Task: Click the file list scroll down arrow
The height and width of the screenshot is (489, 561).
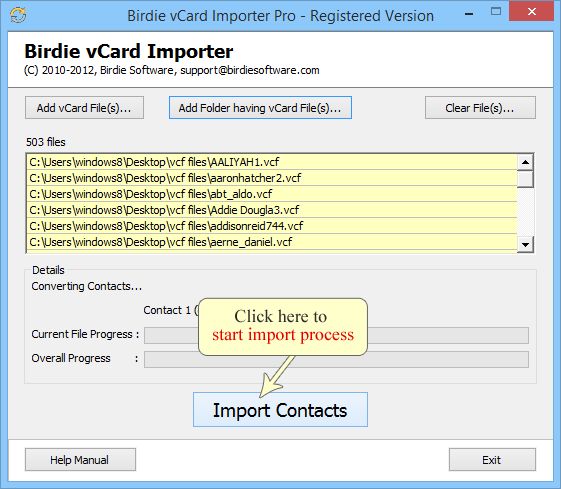Action: click(x=525, y=245)
